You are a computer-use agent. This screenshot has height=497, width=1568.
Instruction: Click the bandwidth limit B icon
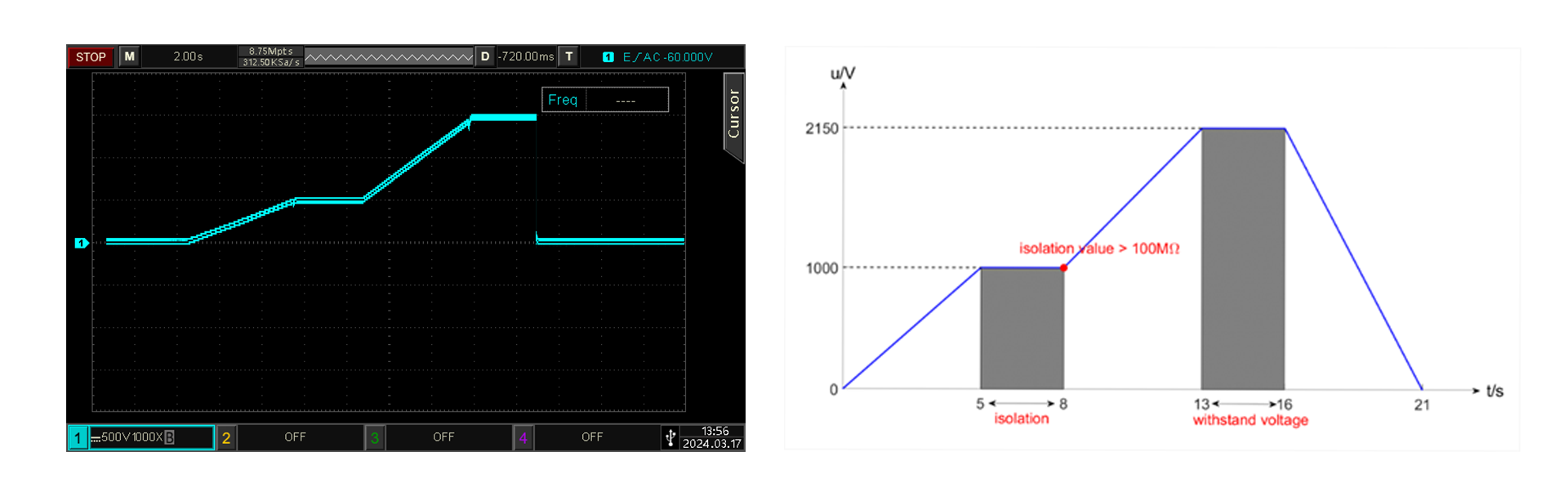[x=170, y=437]
